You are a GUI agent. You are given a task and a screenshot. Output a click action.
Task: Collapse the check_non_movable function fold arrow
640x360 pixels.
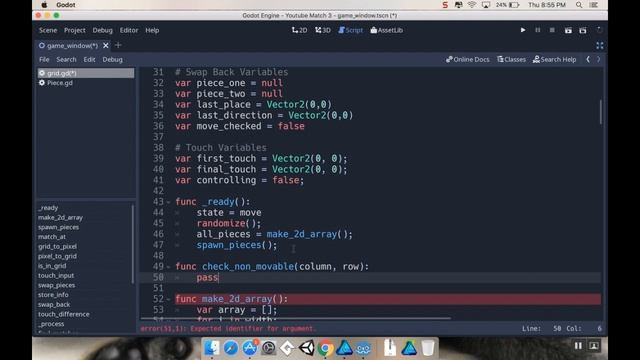pyautogui.click(x=169, y=267)
